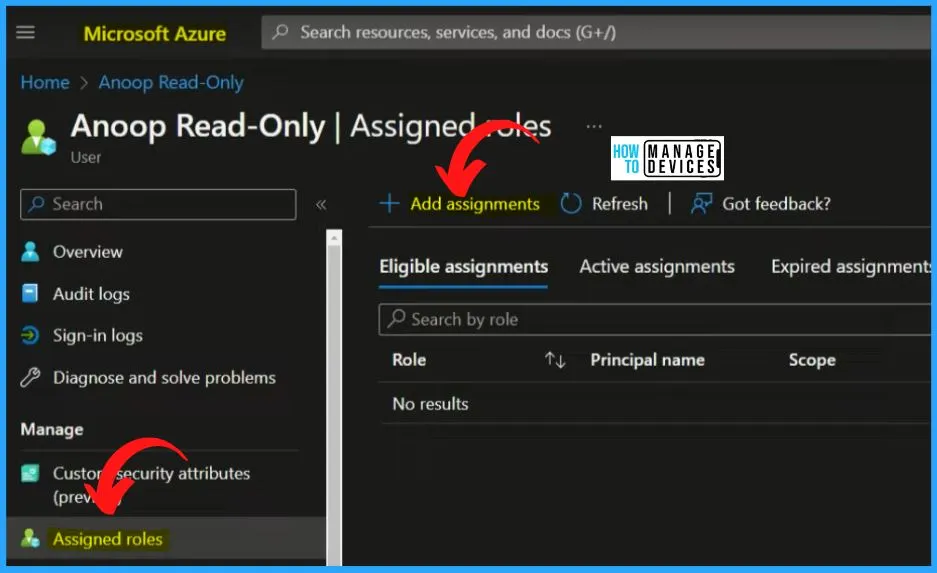
Task: Click the Diagnose wrench icon
Action: tap(30, 378)
